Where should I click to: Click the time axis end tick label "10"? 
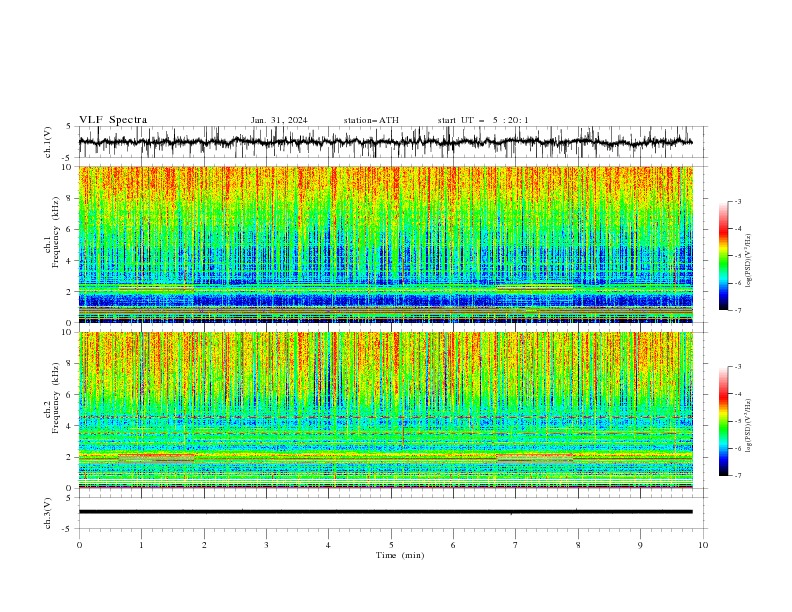click(x=703, y=545)
